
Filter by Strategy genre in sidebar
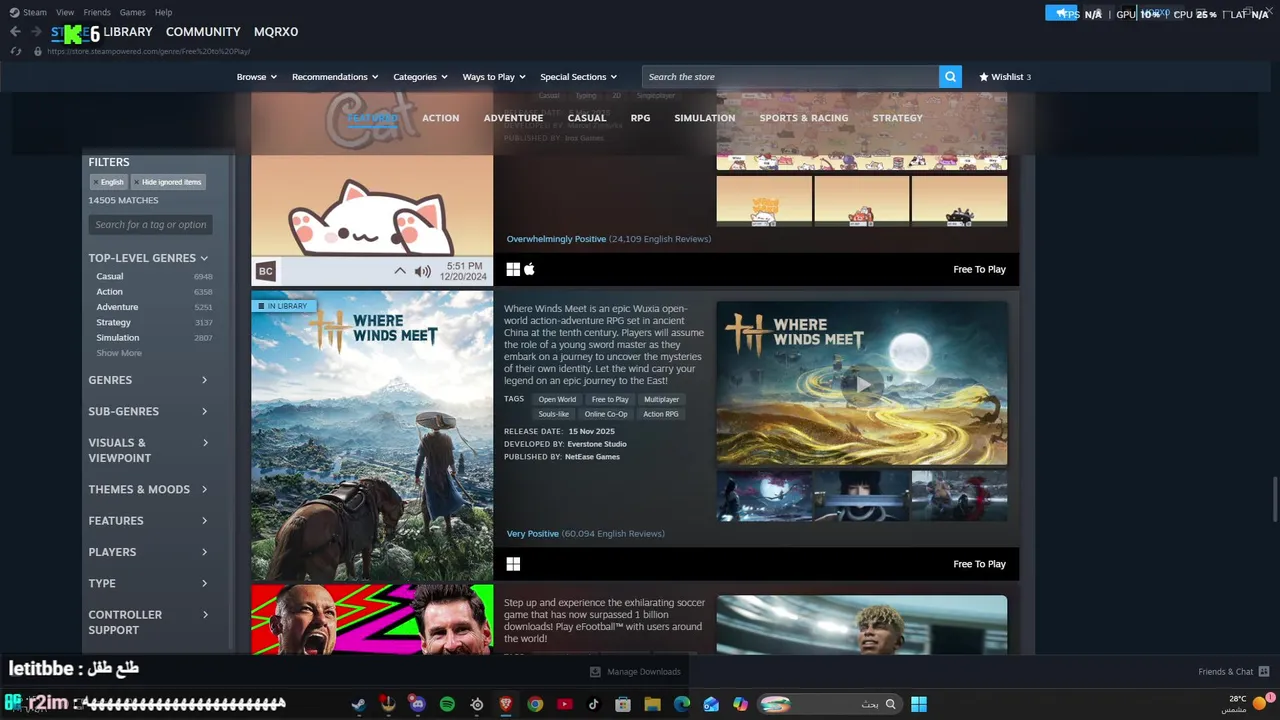tap(113, 322)
